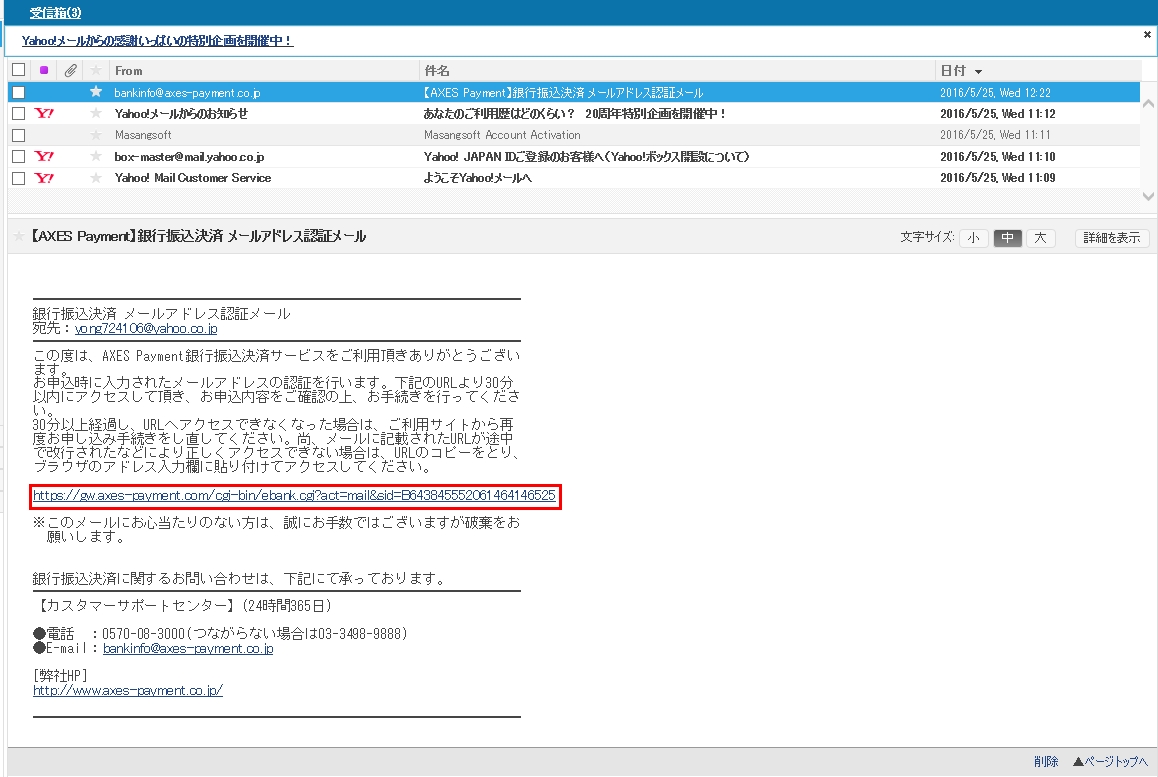Star the Masangsoft Account Activation email

(96, 135)
